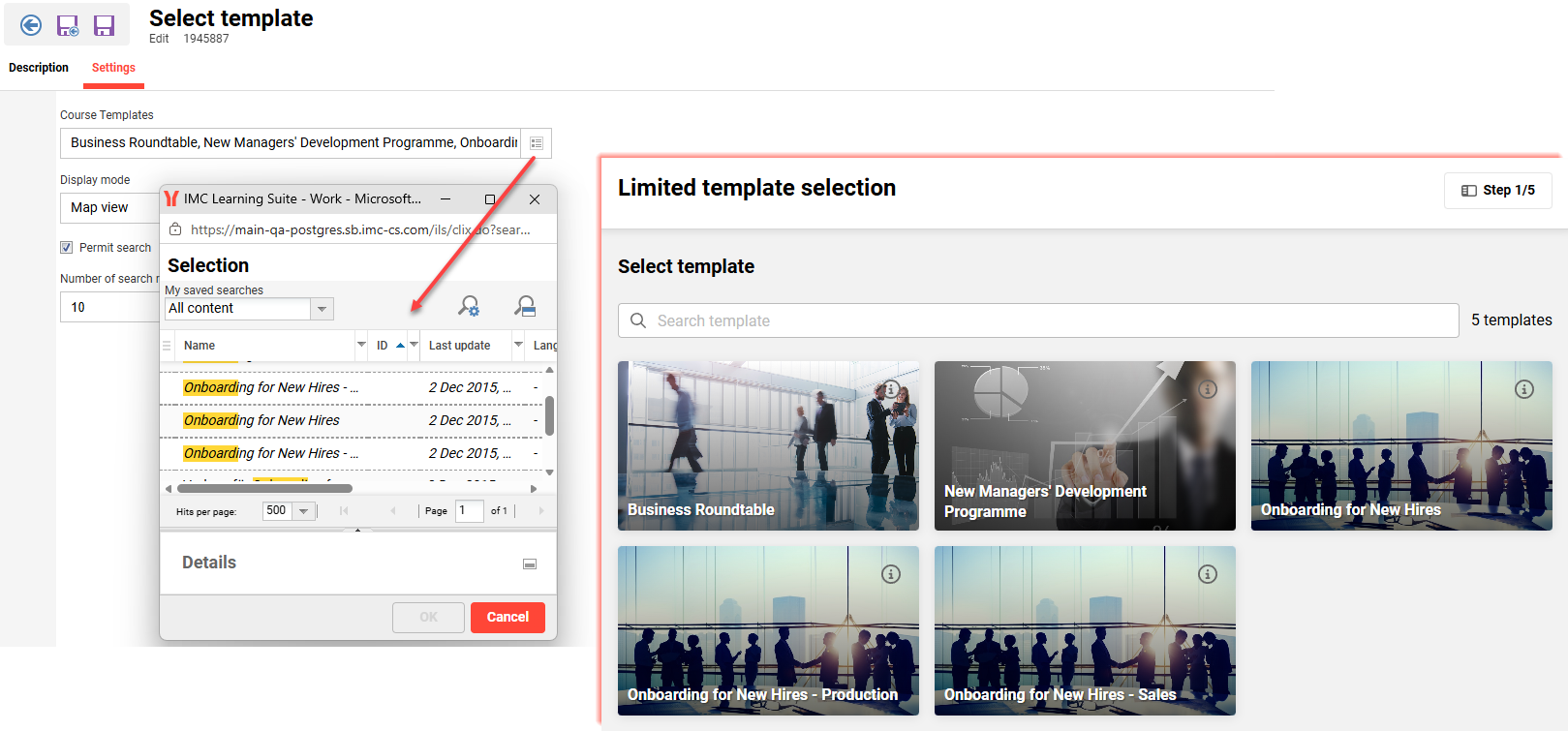The image size is (1568, 731).
Task: Toggle the Permit search checkbox
Action: click(x=67, y=248)
